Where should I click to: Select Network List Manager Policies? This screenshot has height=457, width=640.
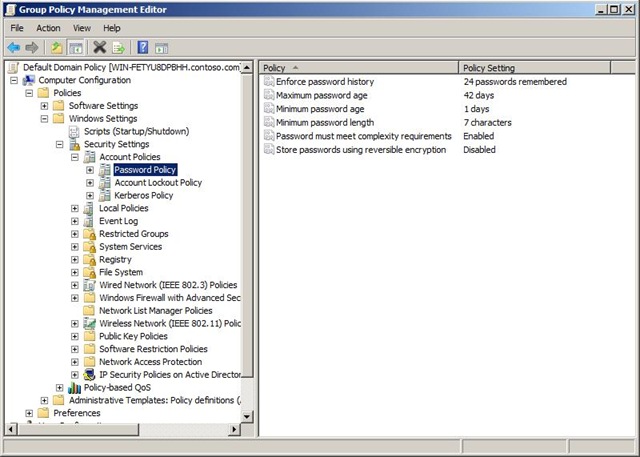[x=156, y=311]
